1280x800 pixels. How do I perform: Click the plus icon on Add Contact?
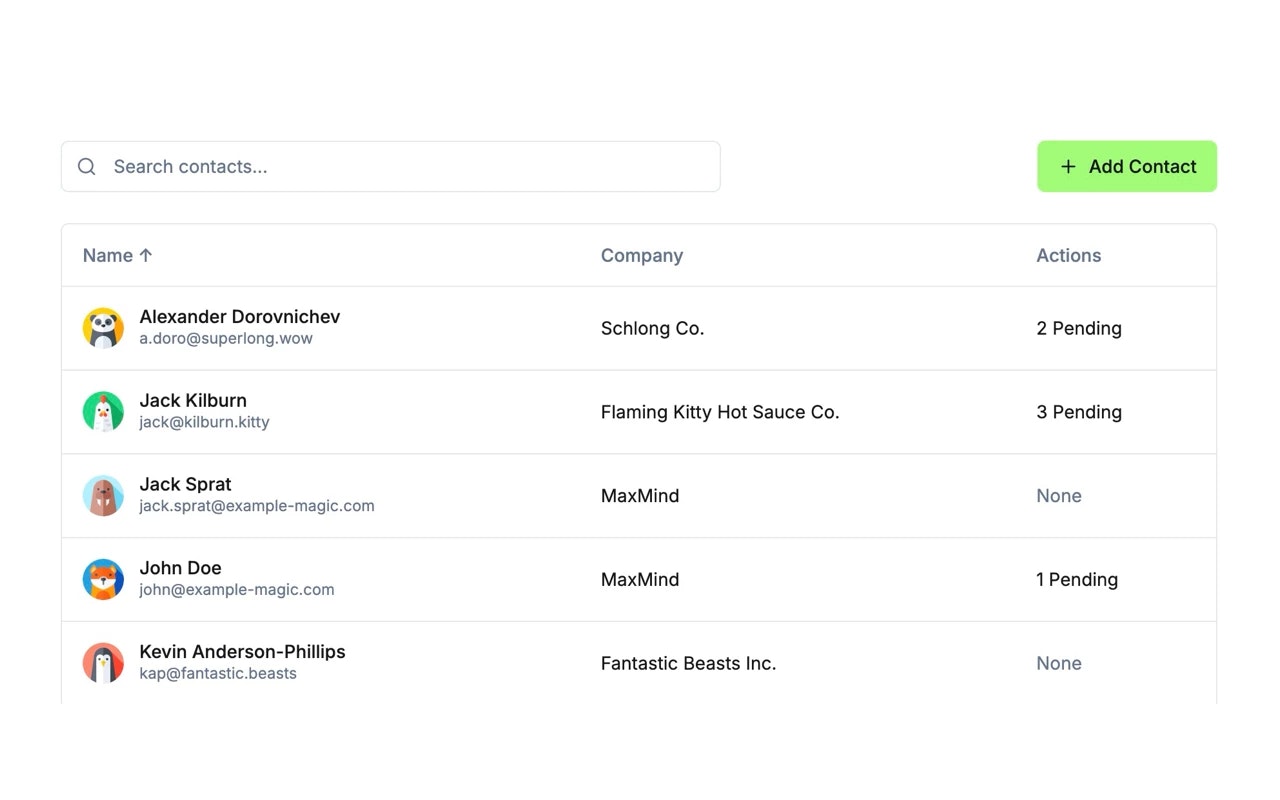(x=1068, y=167)
